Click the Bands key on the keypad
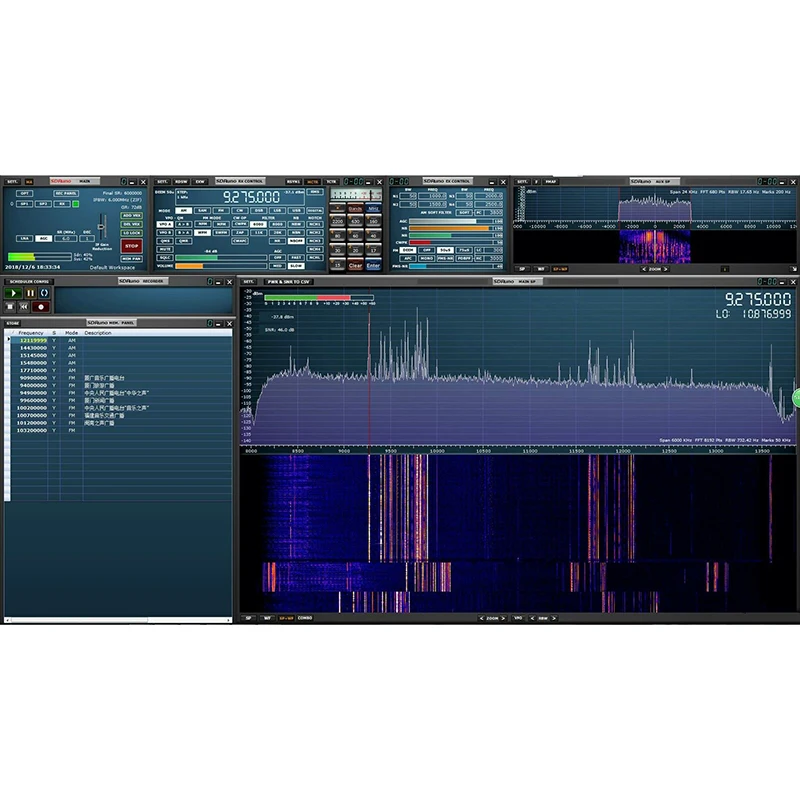Image resolution: width=800 pixels, height=800 pixels. click(x=355, y=209)
